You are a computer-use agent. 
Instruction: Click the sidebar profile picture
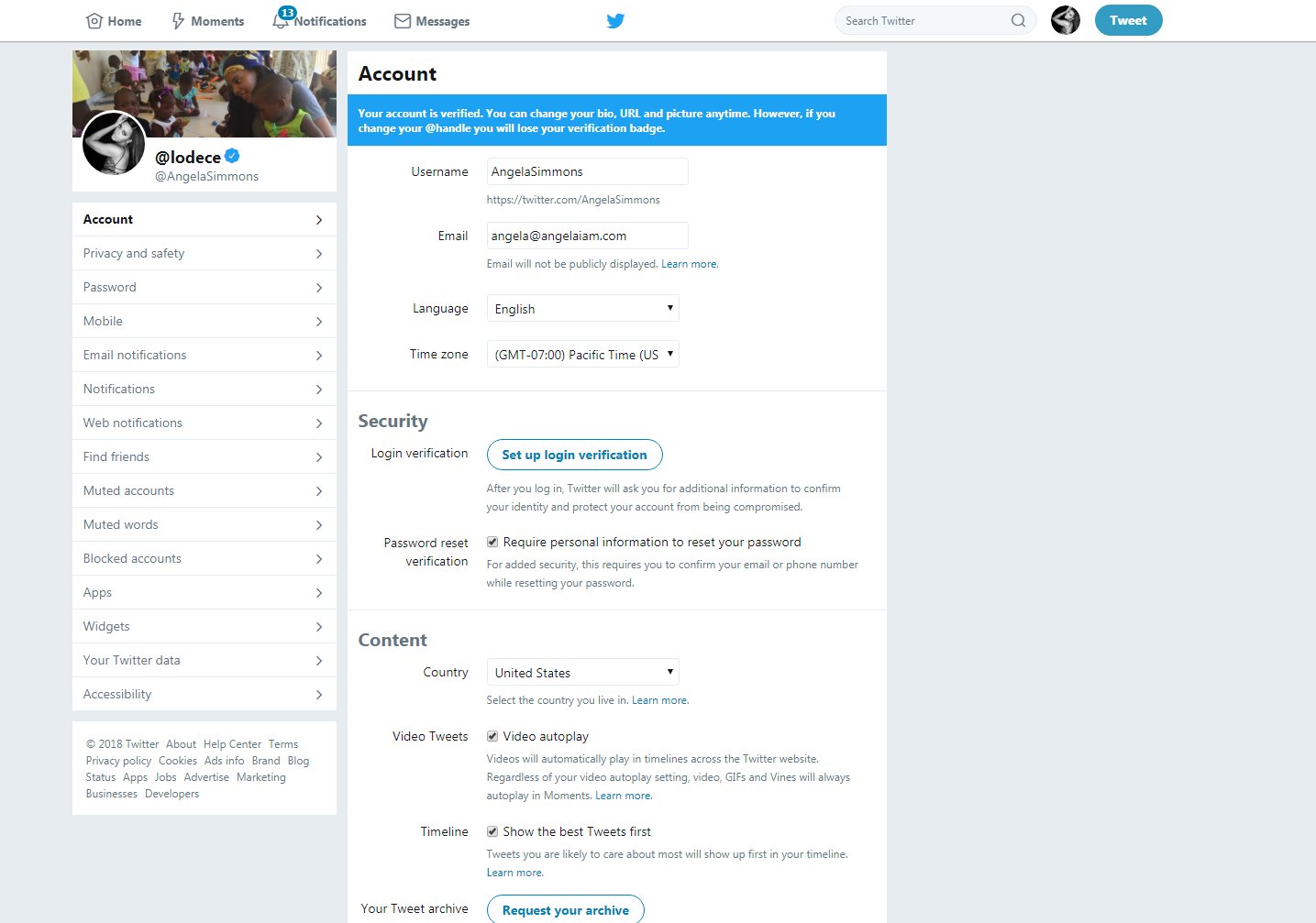point(114,144)
